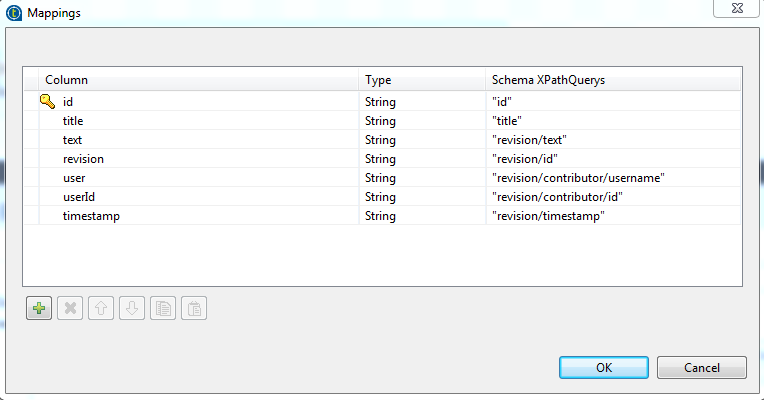The image size is (764, 400).
Task: Open Type cell for timestamp row
Action: point(422,215)
